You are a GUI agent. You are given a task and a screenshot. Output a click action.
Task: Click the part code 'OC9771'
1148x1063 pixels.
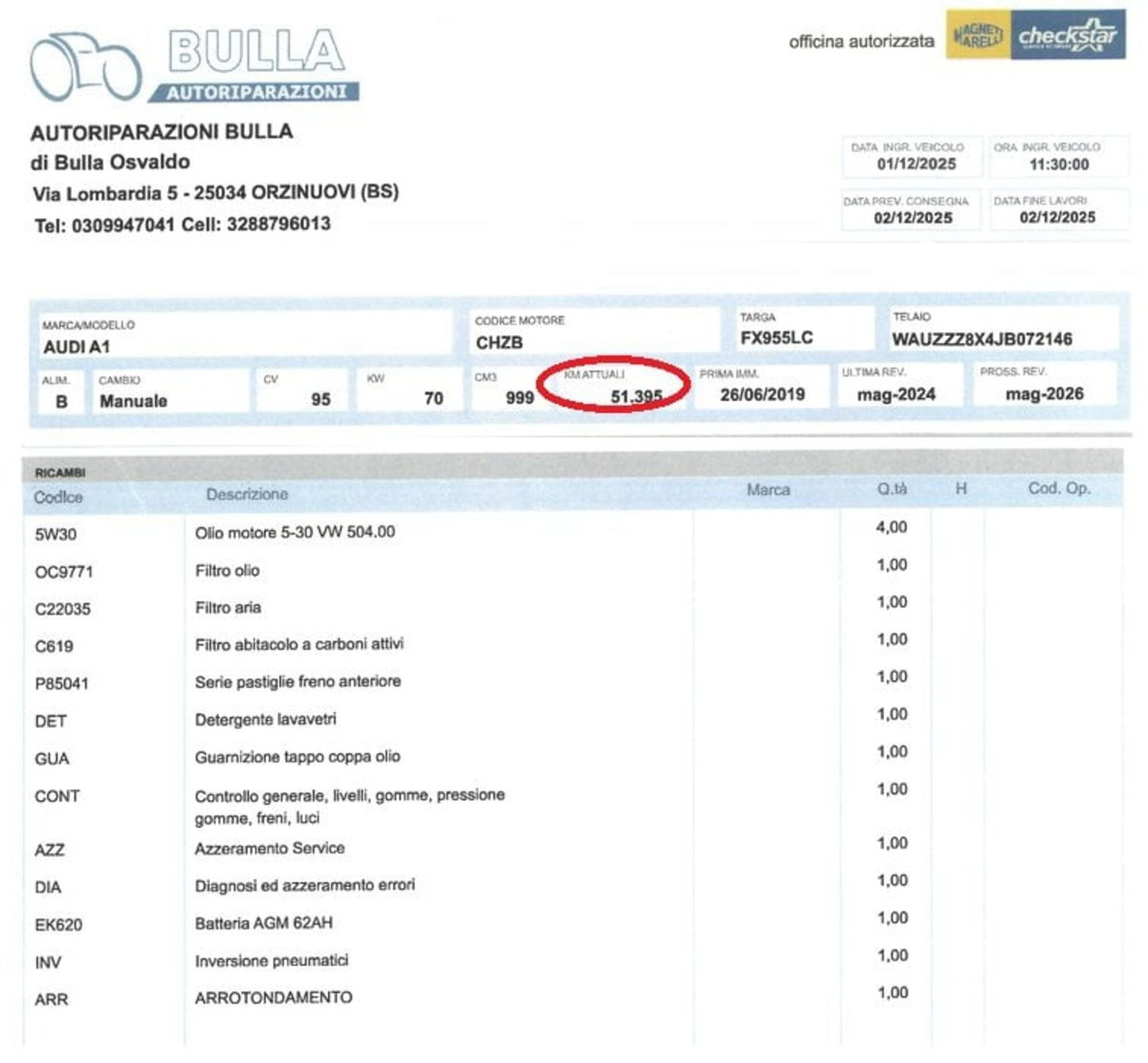coord(64,572)
